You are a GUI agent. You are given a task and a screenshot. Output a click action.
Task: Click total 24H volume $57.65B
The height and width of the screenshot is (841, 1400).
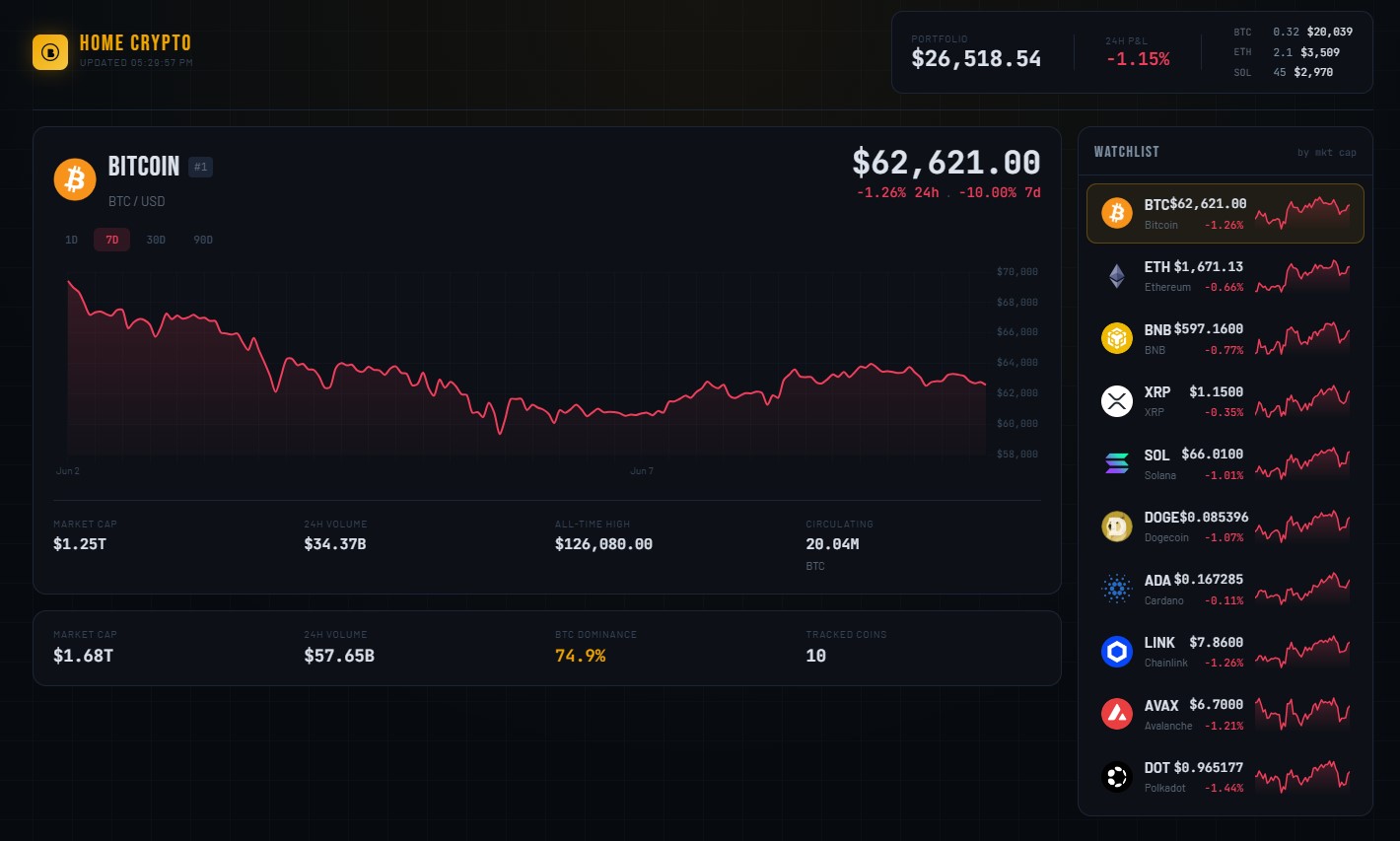(x=339, y=656)
